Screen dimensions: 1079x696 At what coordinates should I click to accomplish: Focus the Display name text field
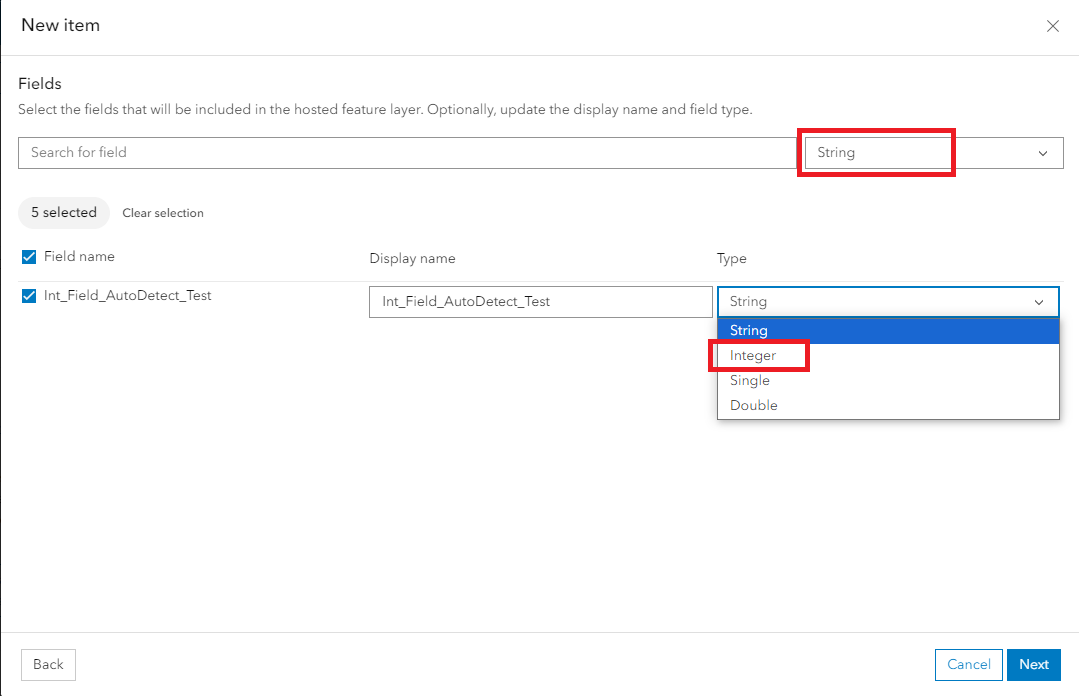[x=540, y=302]
